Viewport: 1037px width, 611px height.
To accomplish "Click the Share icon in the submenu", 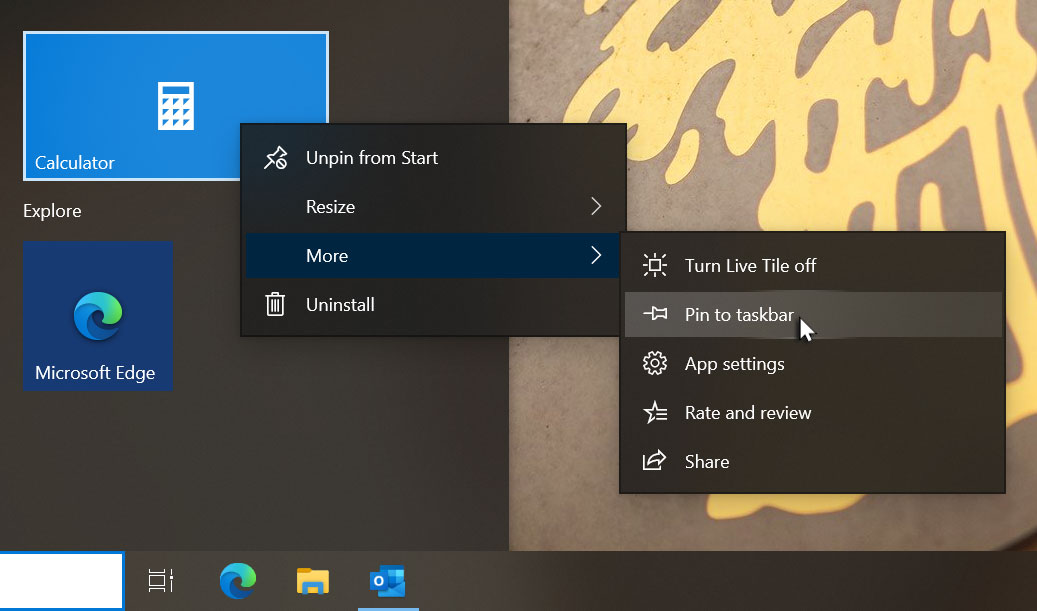I will 655,461.
